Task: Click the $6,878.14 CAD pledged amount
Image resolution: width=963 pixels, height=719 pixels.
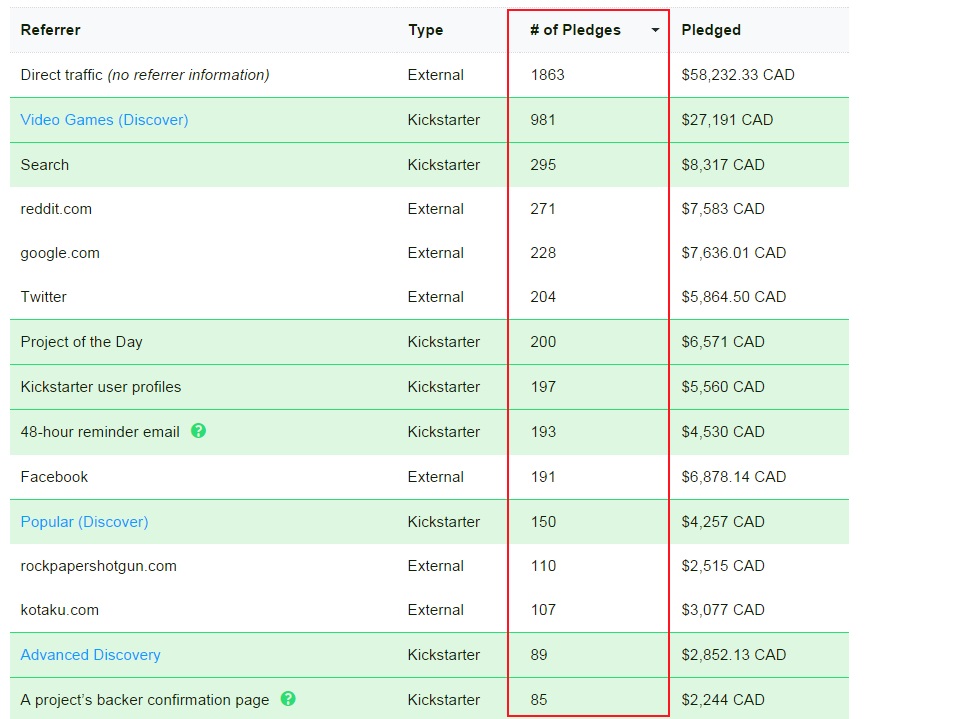Action: tap(734, 477)
